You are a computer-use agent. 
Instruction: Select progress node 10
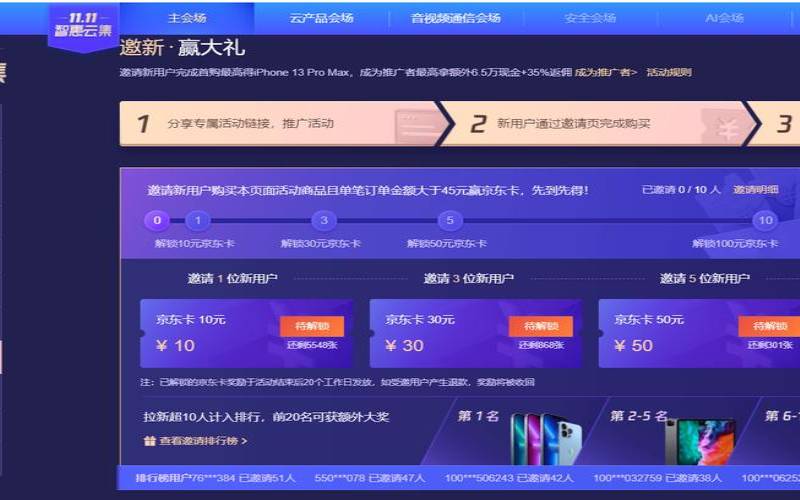point(765,220)
